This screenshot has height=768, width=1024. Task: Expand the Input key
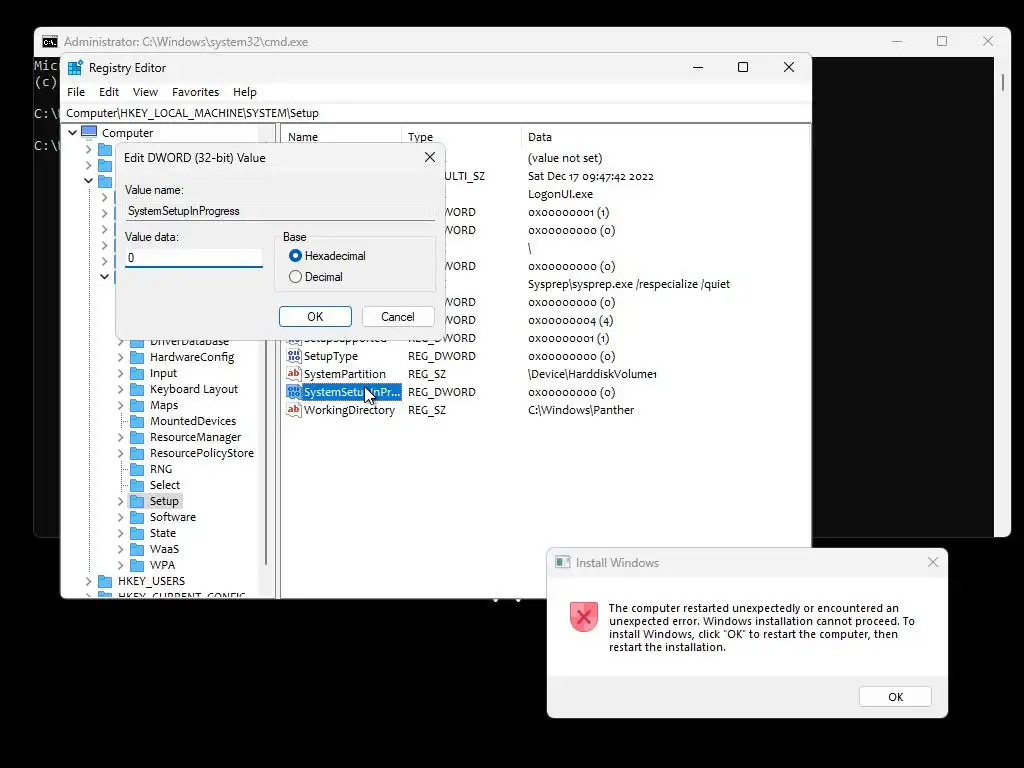[120, 373]
